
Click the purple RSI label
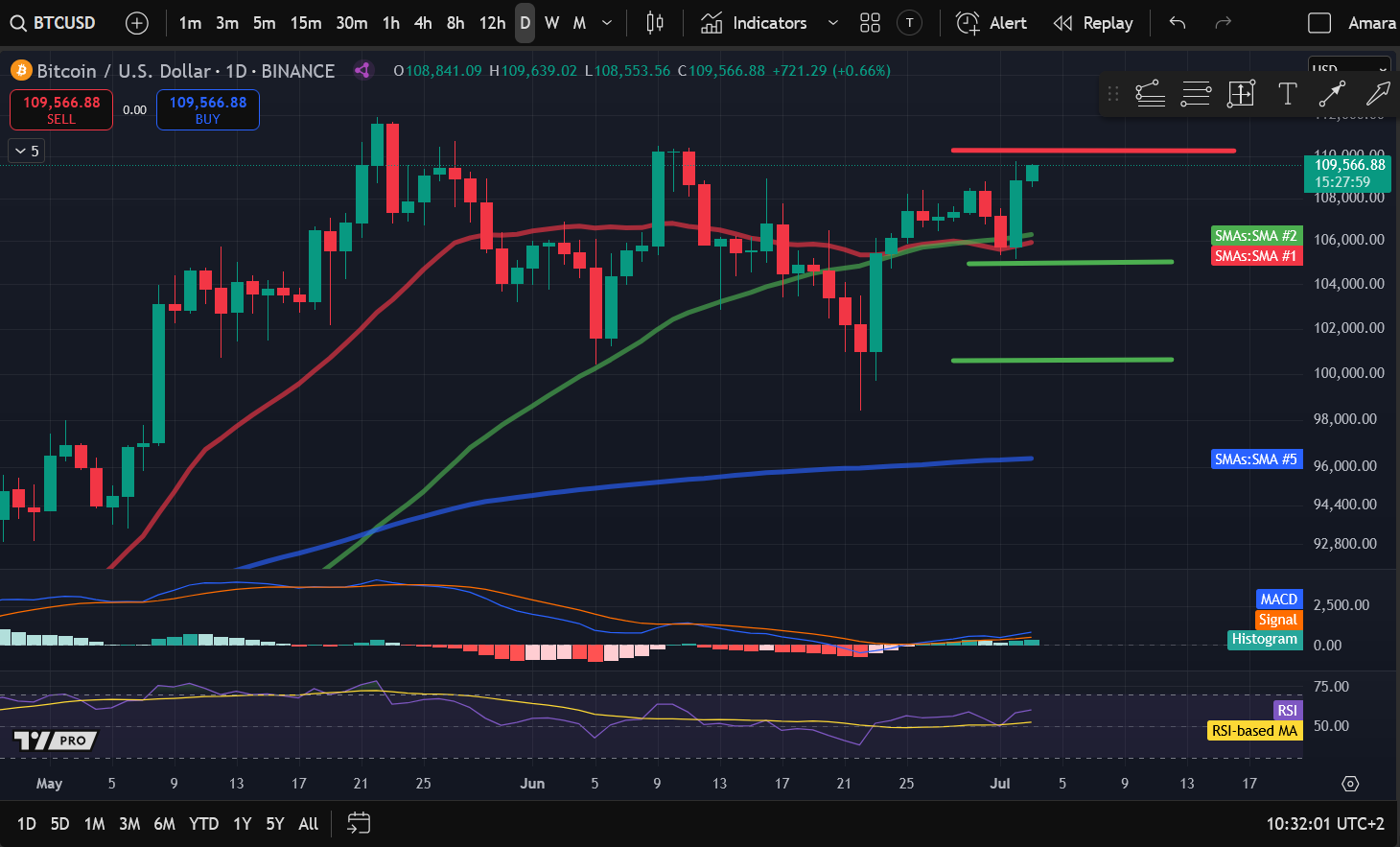[x=1287, y=711]
